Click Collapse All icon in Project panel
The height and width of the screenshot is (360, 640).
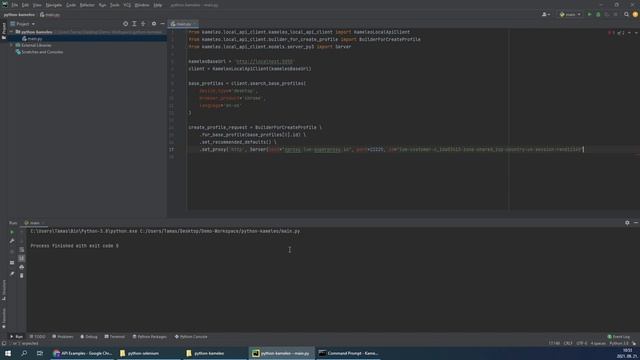(143, 24)
